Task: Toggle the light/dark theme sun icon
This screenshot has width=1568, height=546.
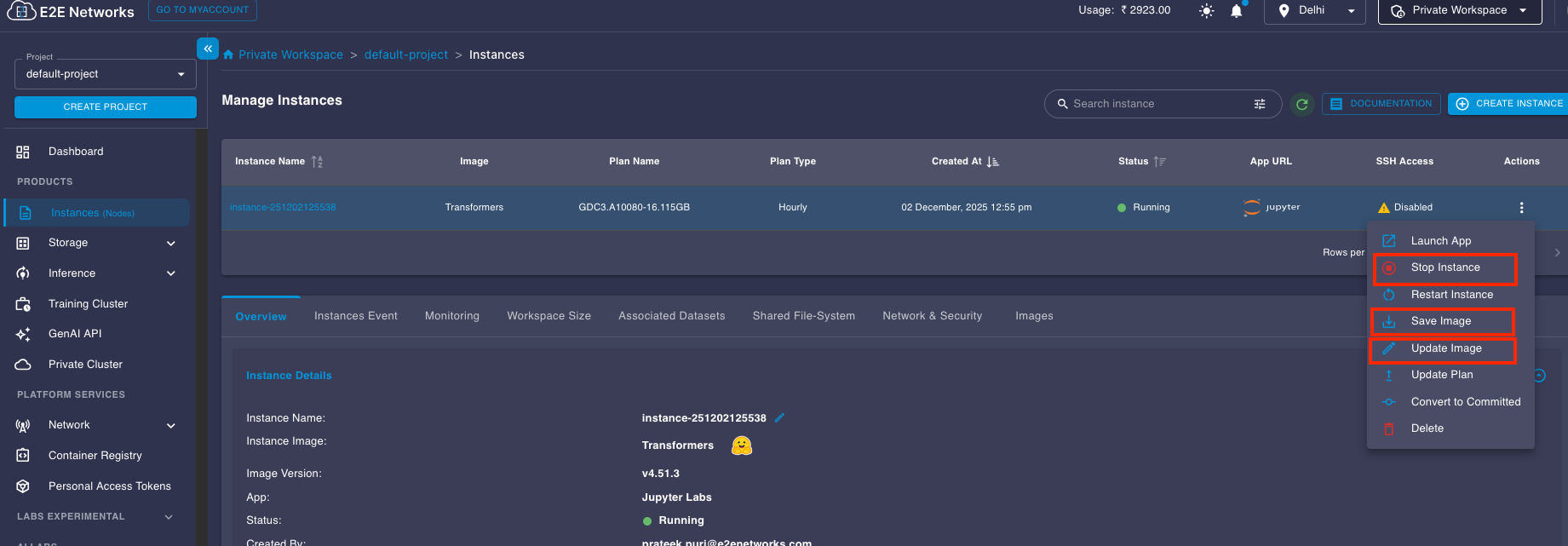Action: point(1206,11)
